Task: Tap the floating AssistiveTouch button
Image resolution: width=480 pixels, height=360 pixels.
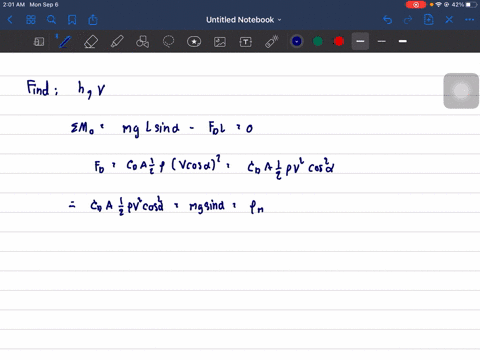Action: pos(461,91)
